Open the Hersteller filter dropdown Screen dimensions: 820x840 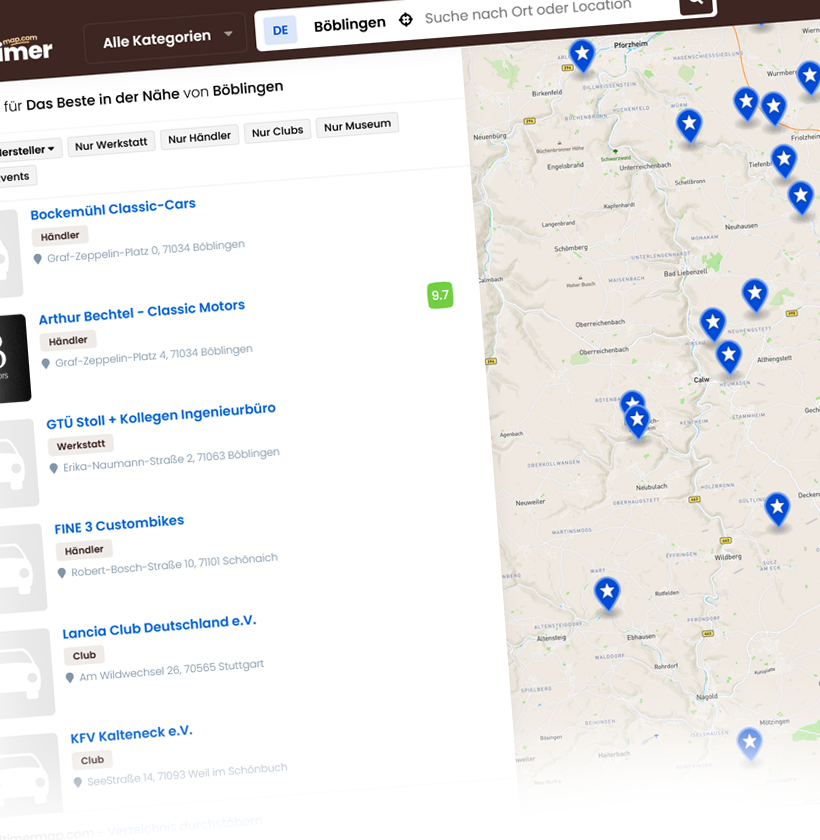point(28,150)
